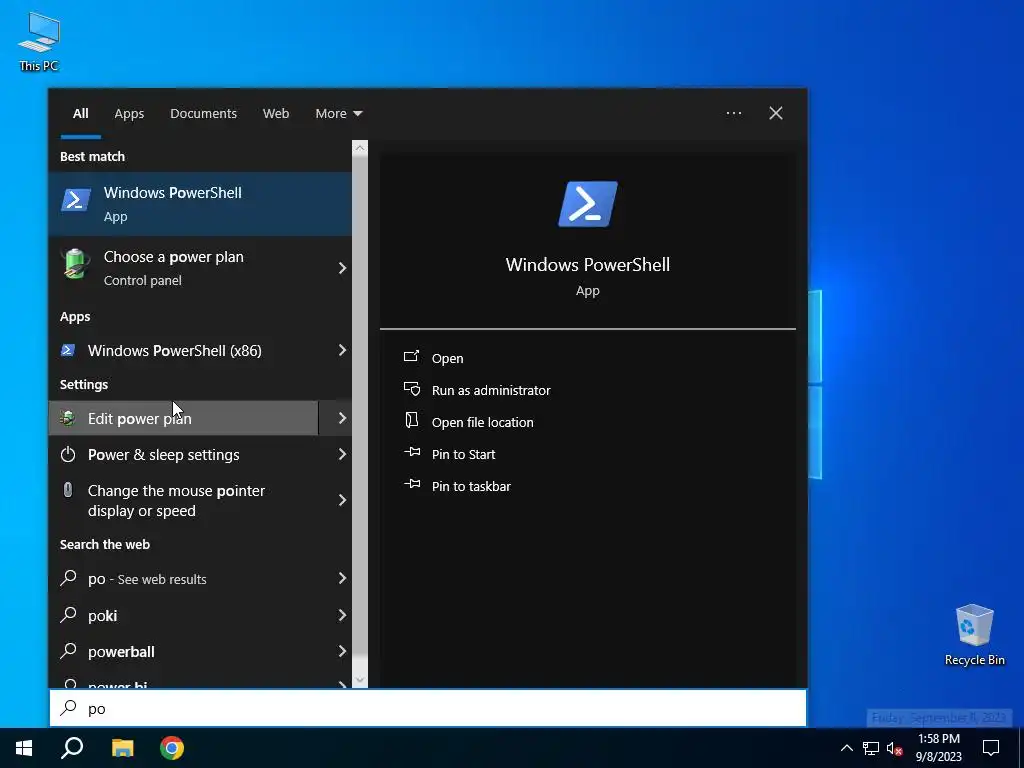1024x768 pixels.
Task: Expand Windows PowerShell (x86) details arrow
Action: [x=342, y=350]
